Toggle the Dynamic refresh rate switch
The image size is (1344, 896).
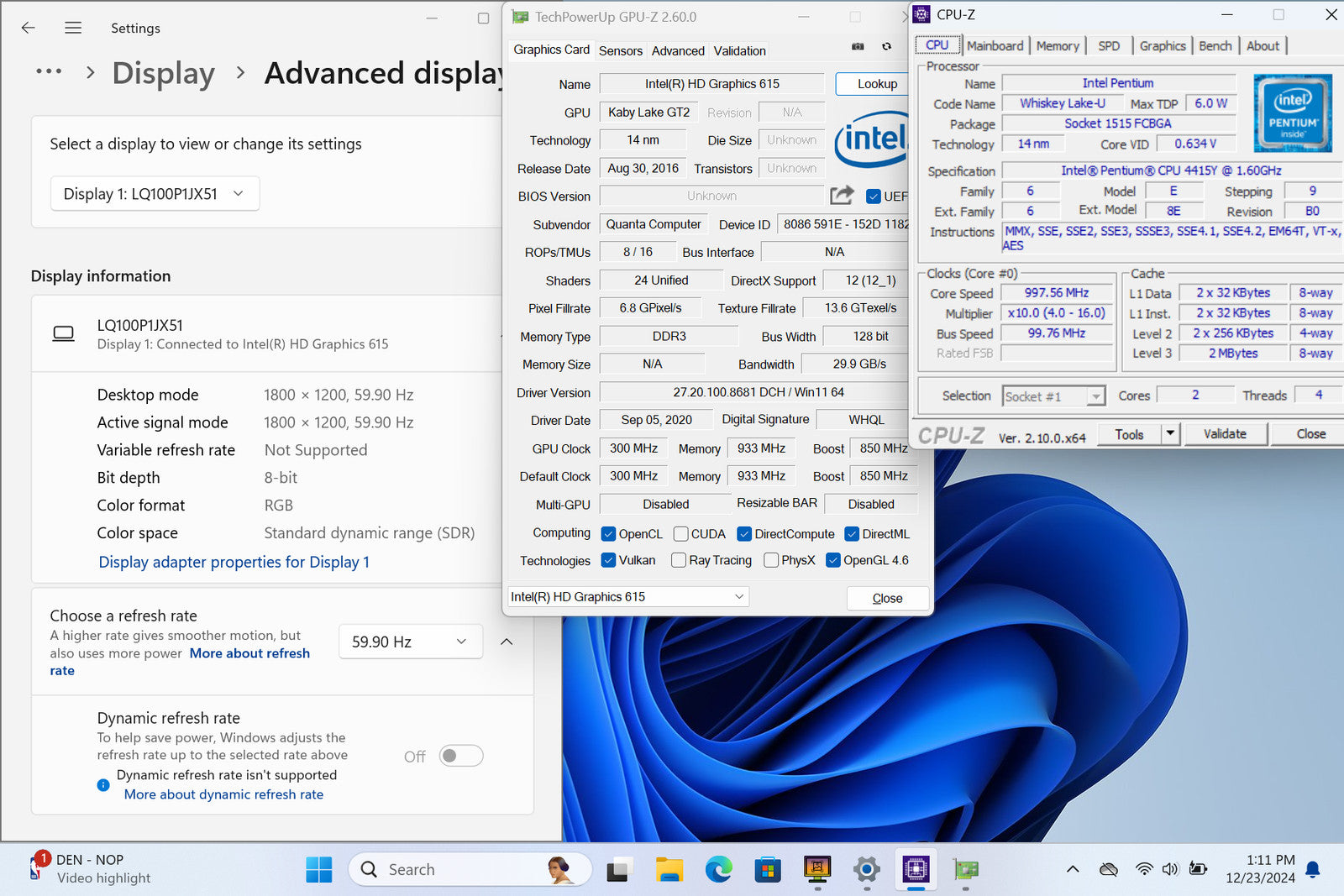click(461, 756)
